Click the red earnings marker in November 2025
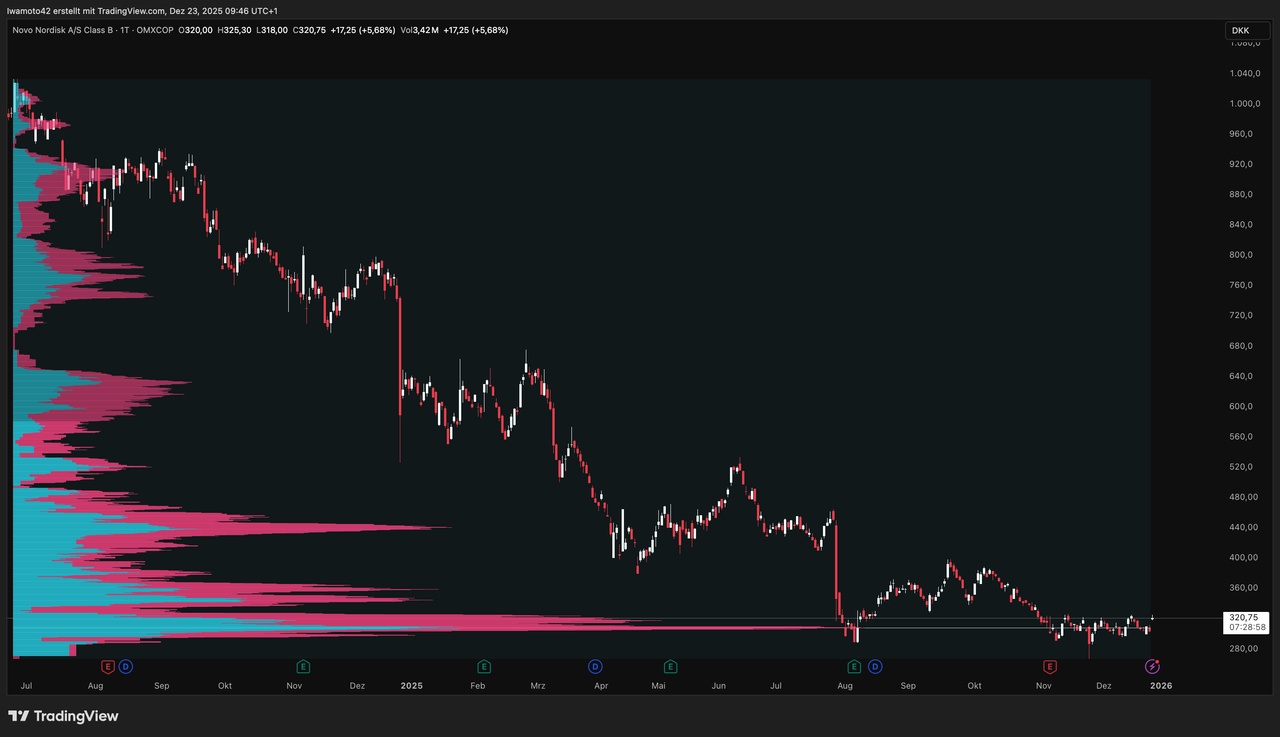 1050,666
